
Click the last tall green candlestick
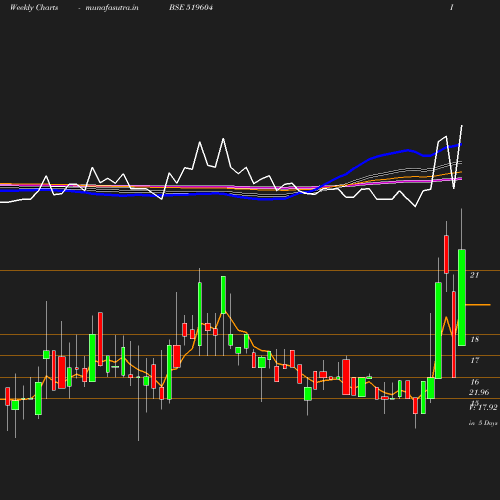click(x=462, y=297)
